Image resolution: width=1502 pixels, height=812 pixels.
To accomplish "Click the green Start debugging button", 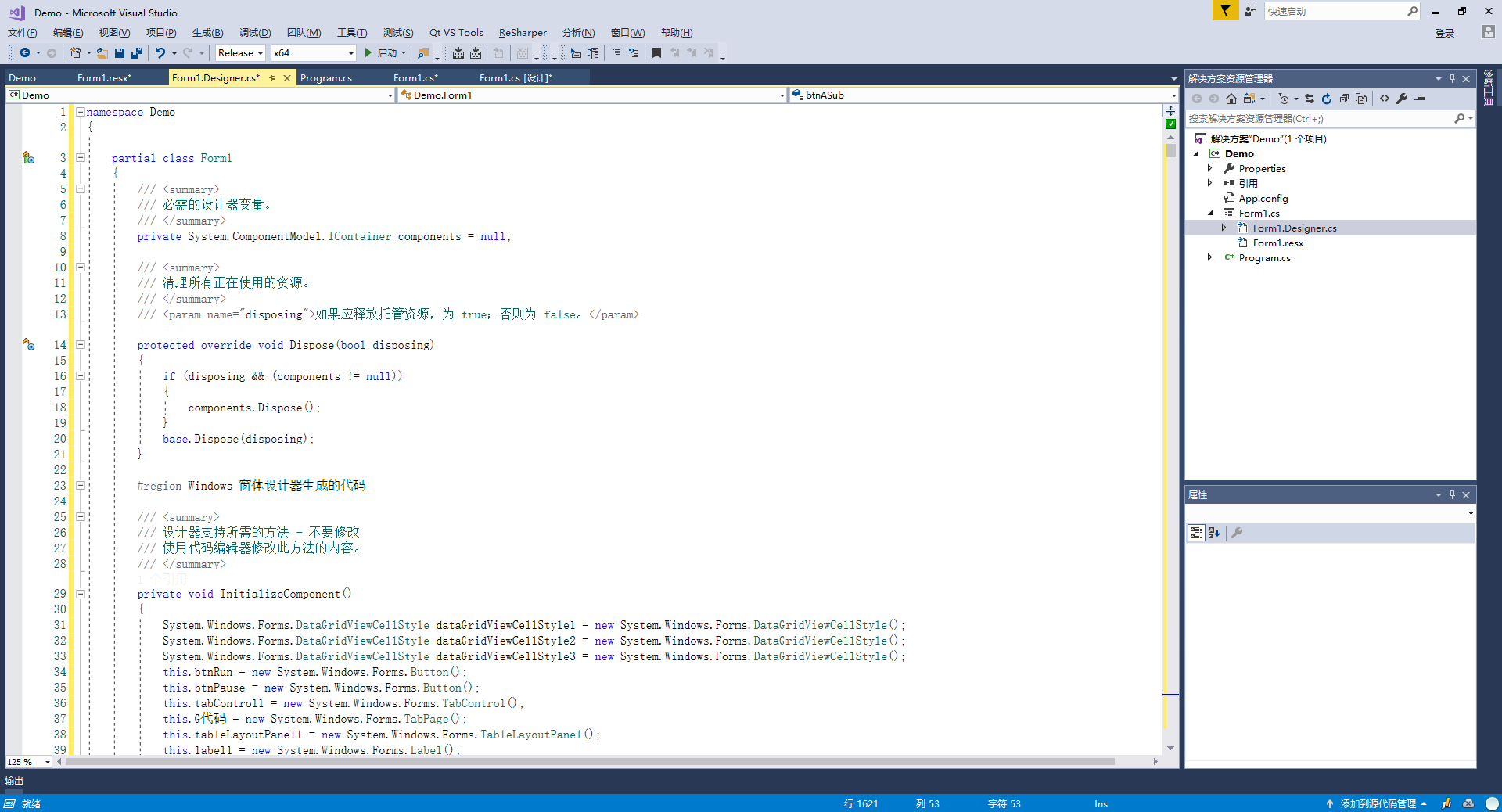I will pos(368,53).
